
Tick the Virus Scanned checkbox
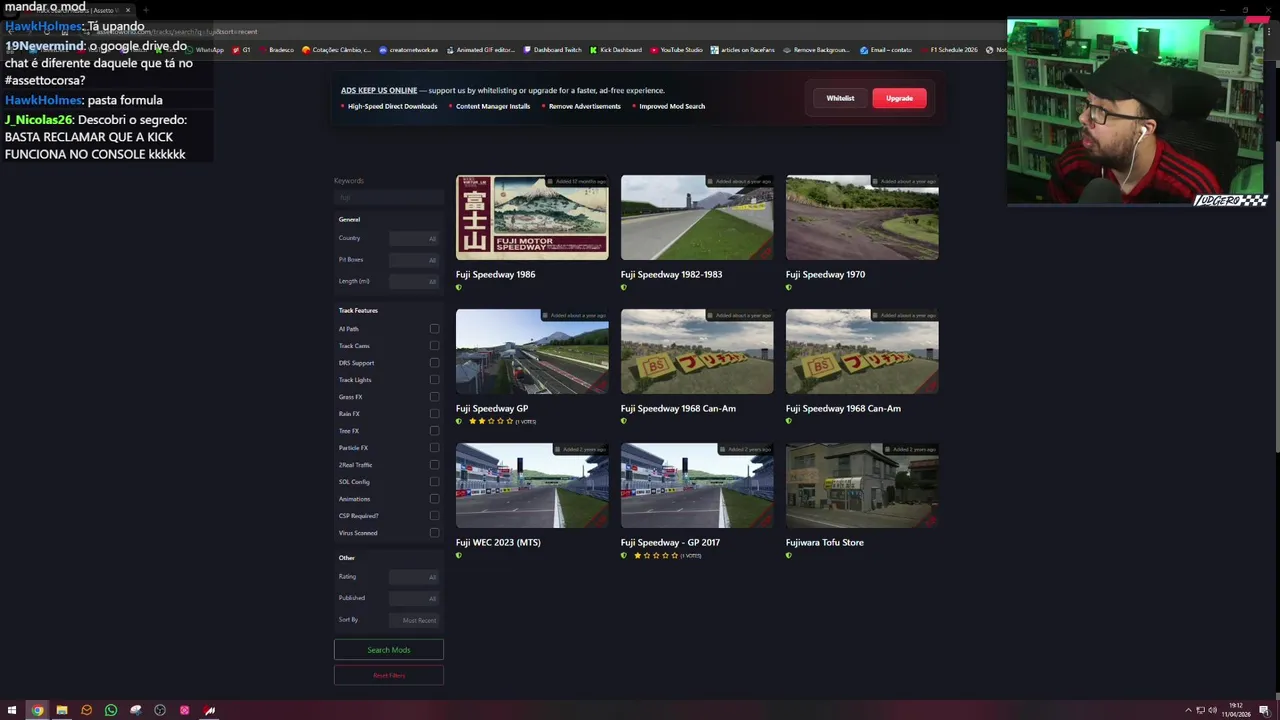point(434,533)
